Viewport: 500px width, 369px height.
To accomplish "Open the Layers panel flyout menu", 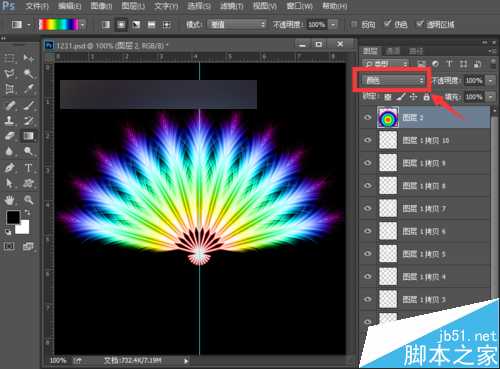I will pos(492,51).
